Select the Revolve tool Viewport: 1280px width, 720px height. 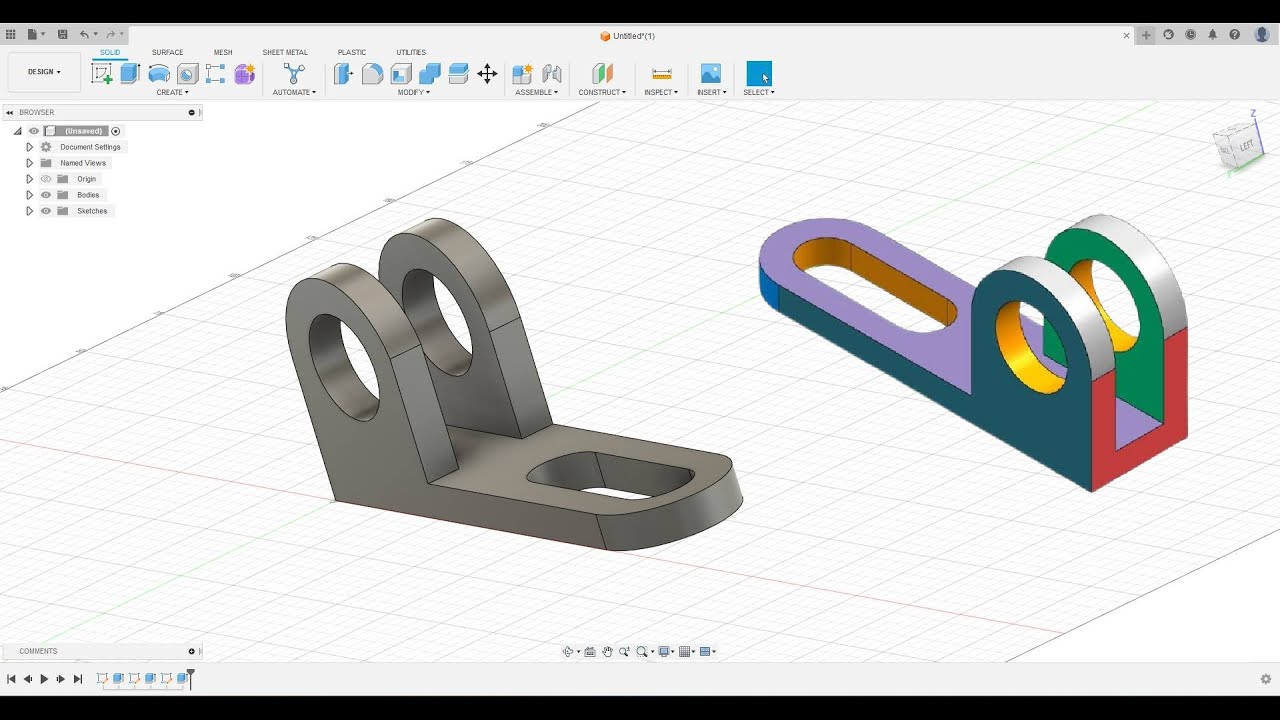(159, 74)
